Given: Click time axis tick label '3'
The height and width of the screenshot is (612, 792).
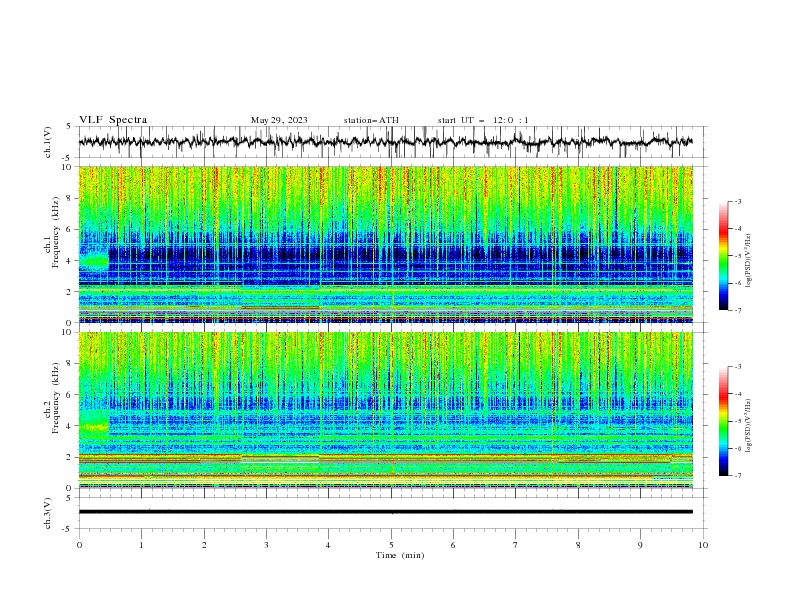Looking at the screenshot, I should click(266, 545).
